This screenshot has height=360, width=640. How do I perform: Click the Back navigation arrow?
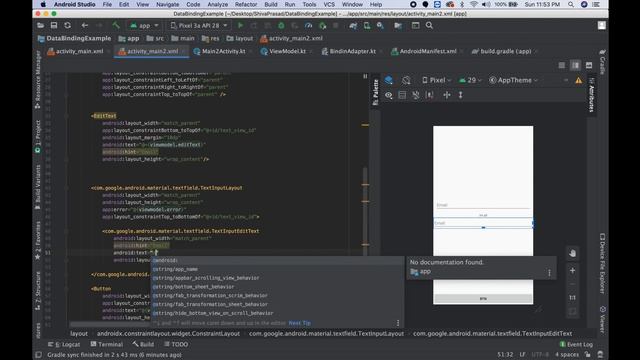[x=84, y=25]
